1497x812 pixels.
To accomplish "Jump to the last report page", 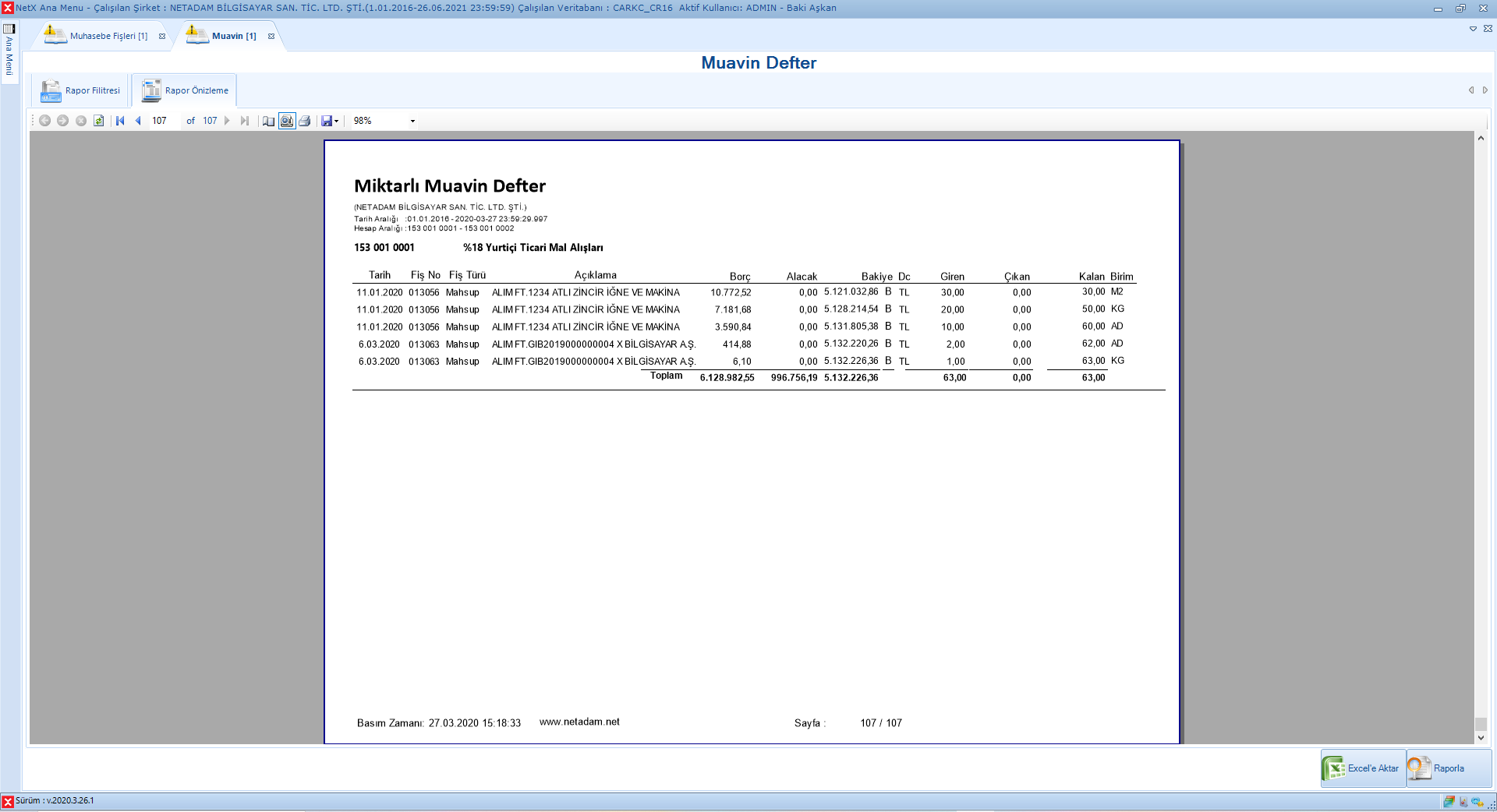I will tap(245, 121).
